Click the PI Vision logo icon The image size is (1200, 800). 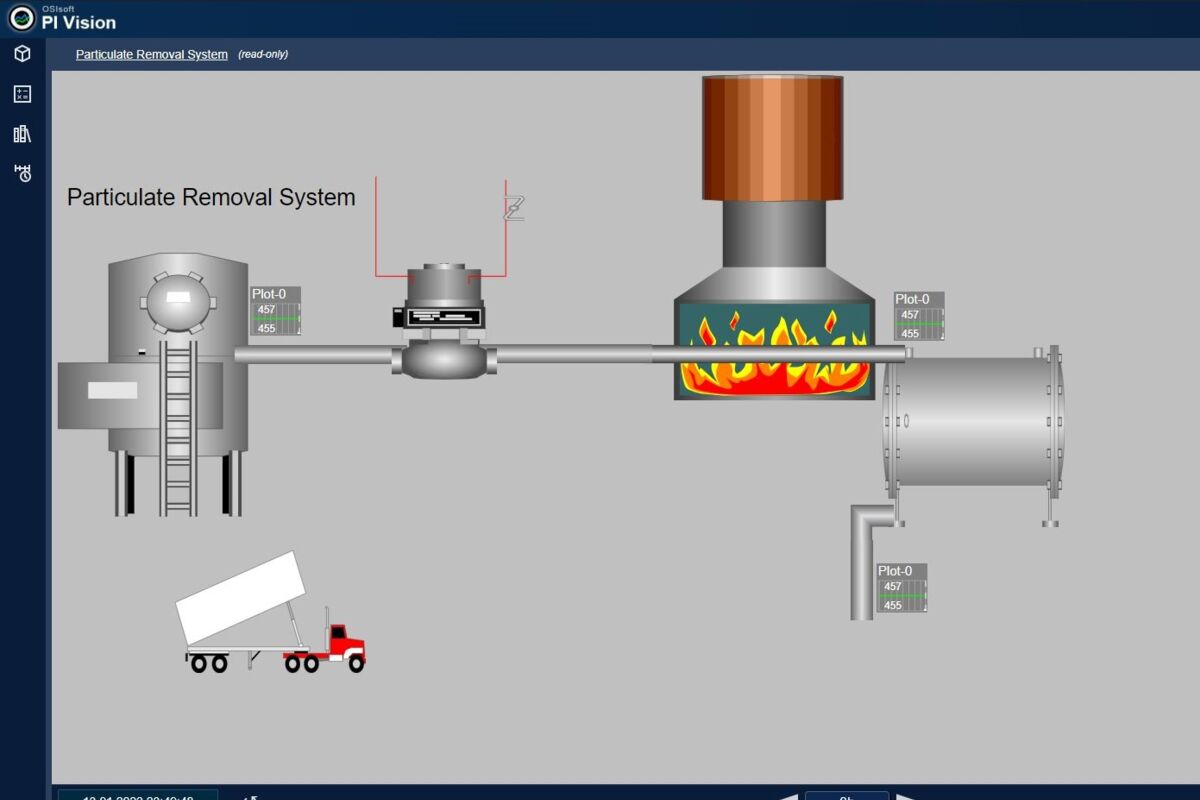click(x=21, y=18)
